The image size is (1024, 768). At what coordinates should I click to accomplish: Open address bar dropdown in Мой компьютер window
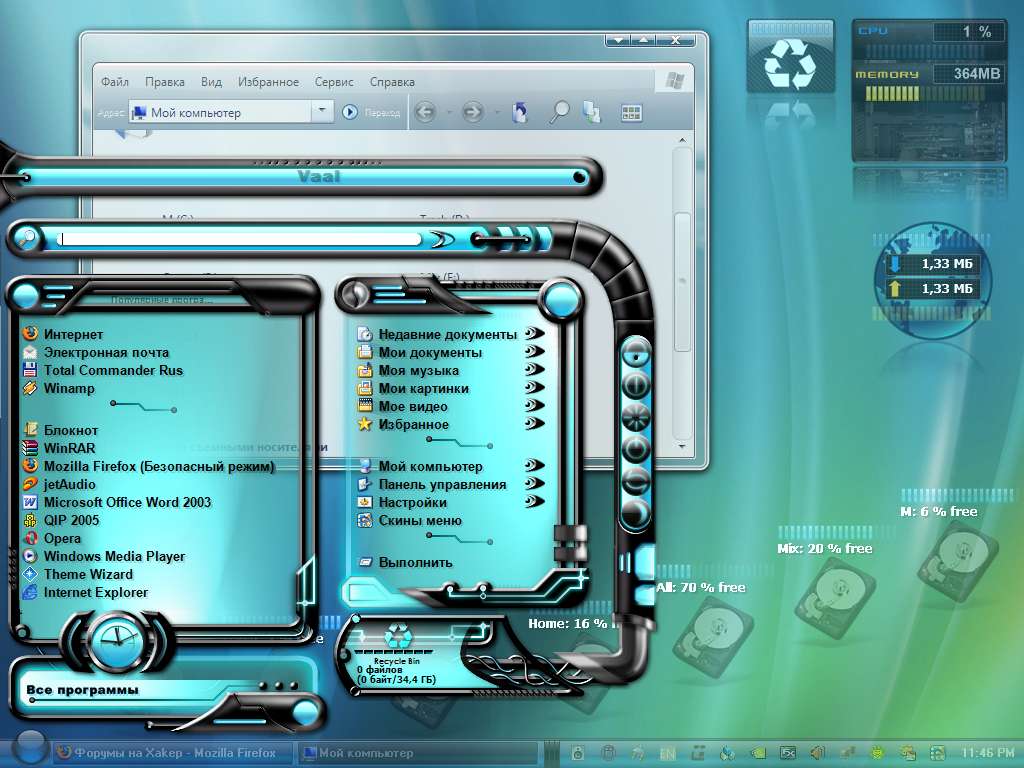coord(321,112)
